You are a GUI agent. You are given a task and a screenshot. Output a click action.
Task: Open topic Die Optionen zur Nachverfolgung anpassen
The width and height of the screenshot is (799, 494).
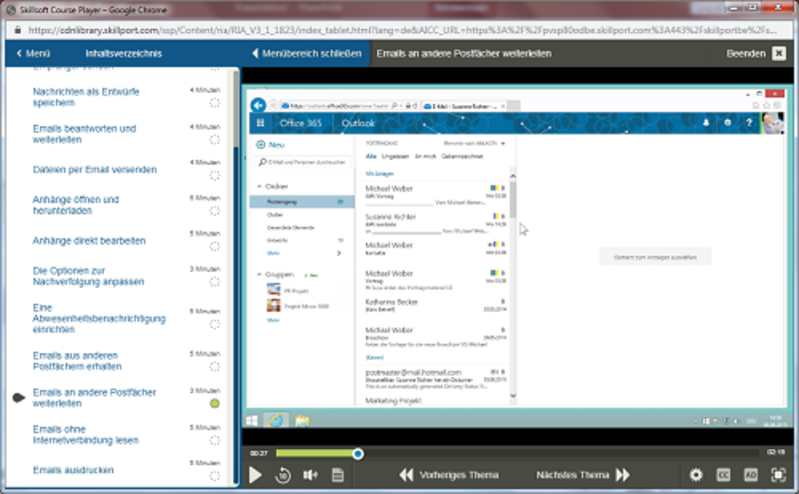[88, 276]
